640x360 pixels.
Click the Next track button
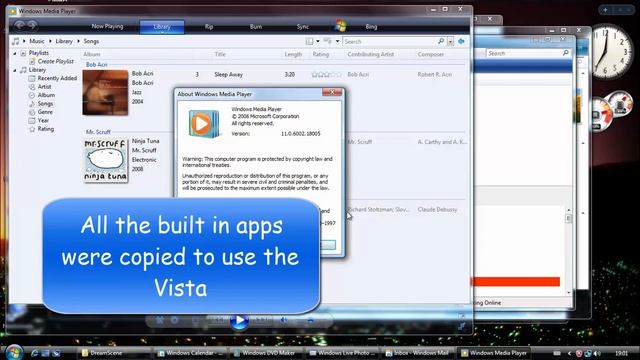(x=261, y=321)
